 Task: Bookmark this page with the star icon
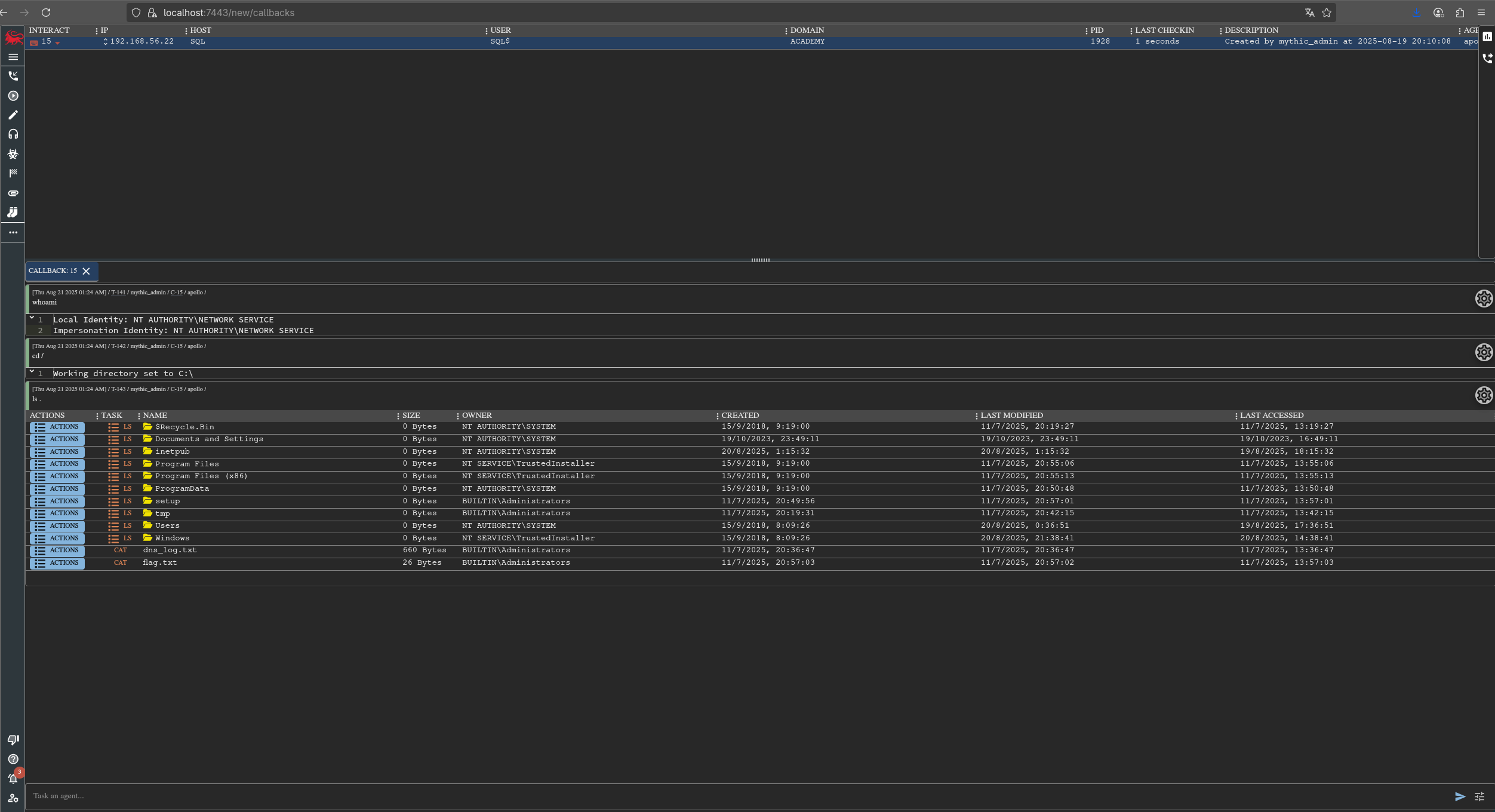pyautogui.click(x=1327, y=13)
